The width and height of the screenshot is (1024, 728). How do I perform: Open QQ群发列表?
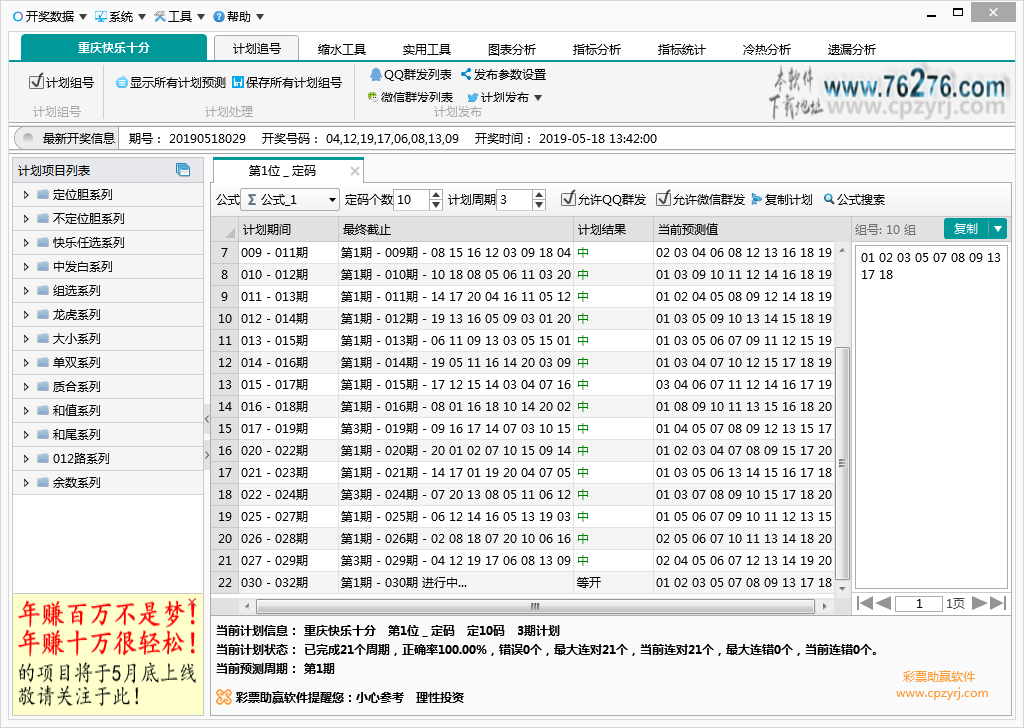pyautogui.click(x=410, y=74)
